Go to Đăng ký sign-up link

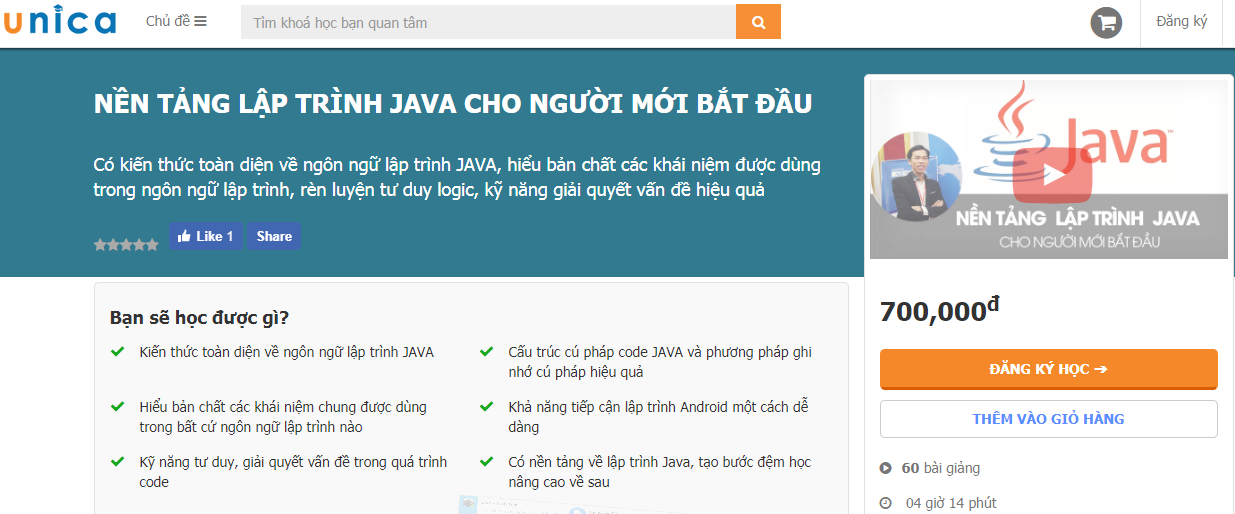pyautogui.click(x=1181, y=21)
